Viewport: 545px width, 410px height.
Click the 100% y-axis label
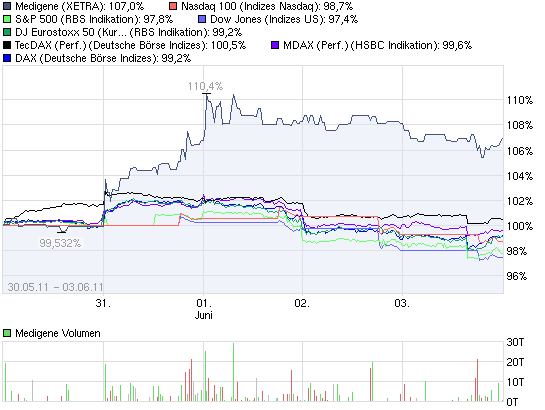(520, 226)
